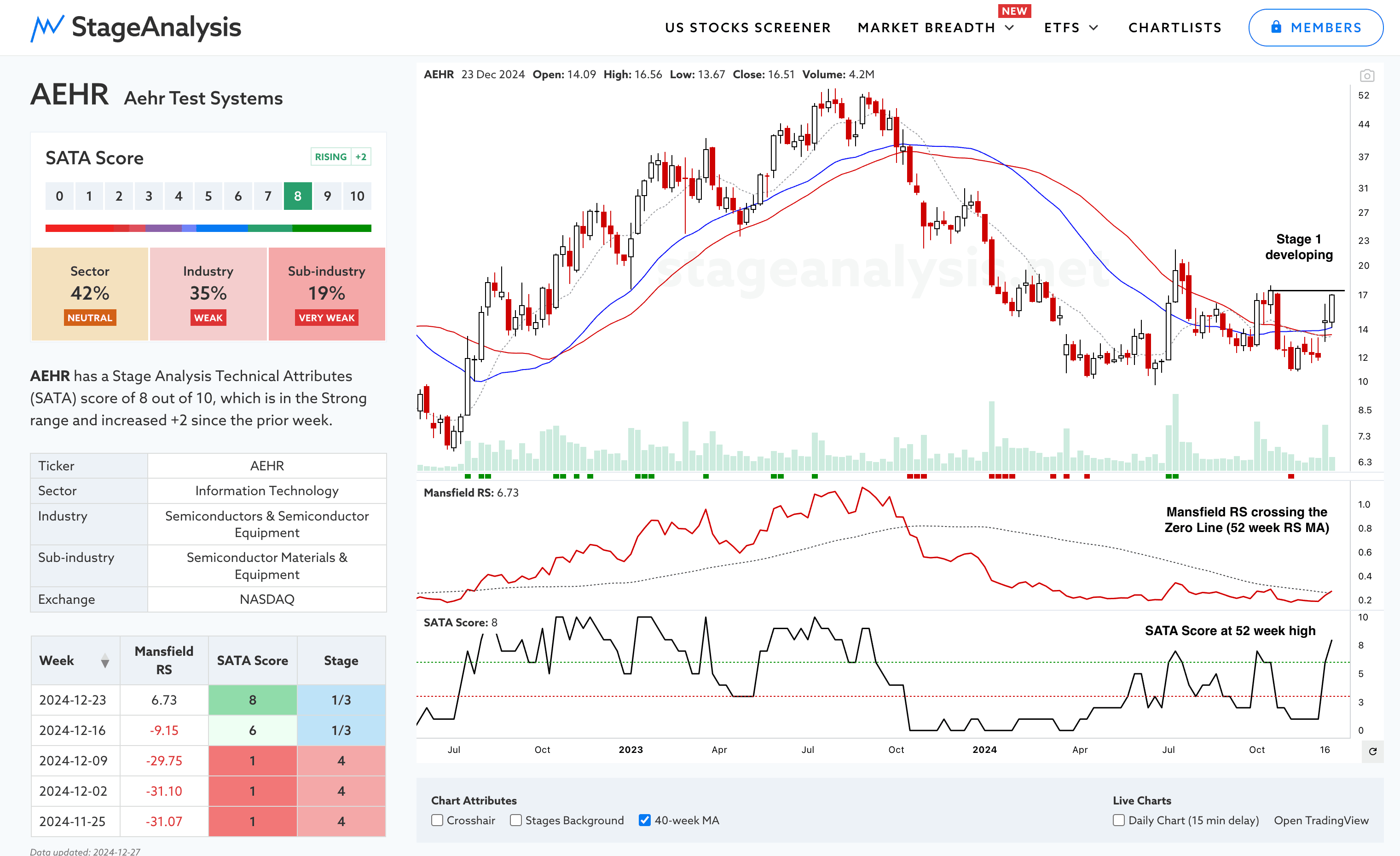Click Mansfield RS value -31.07

(x=164, y=821)
